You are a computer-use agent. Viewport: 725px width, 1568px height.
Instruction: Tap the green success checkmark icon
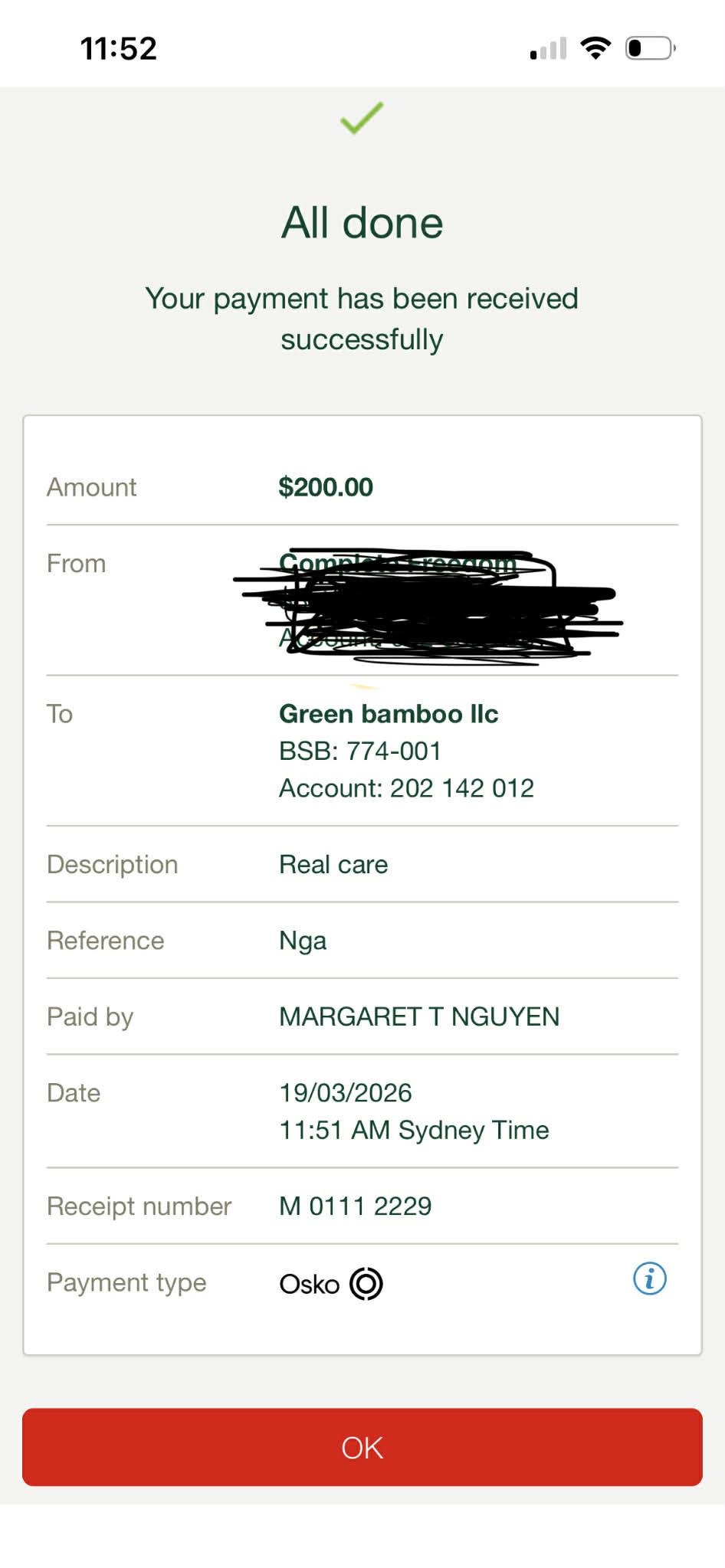tap(362, 118)
